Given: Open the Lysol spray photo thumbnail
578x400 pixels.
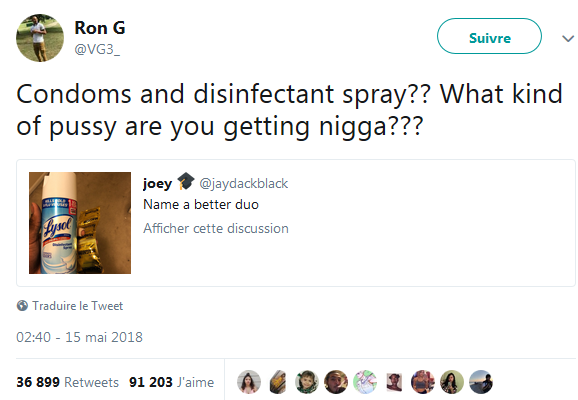Looking at the screenshot, I should 80,223.
